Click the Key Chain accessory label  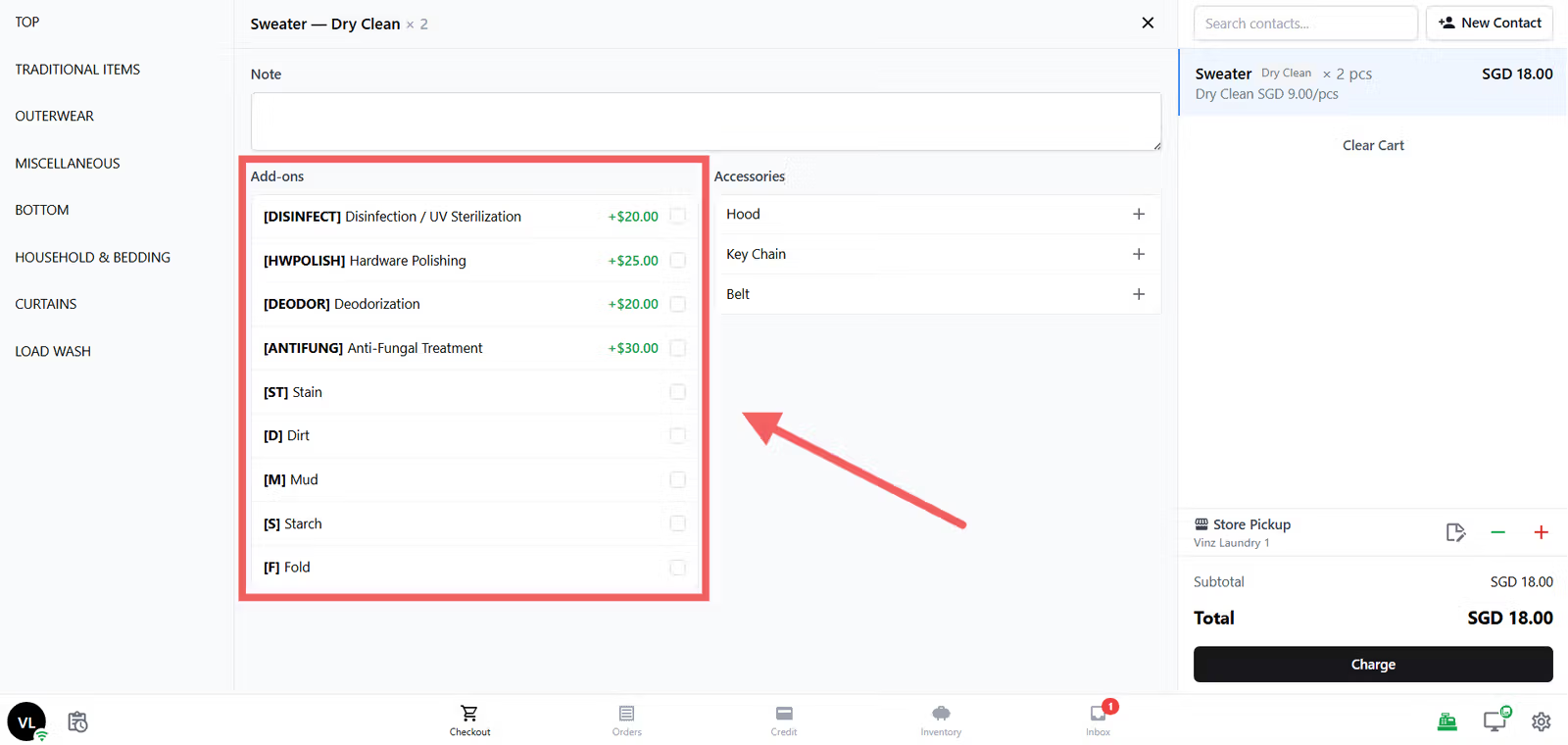(756, 254)
